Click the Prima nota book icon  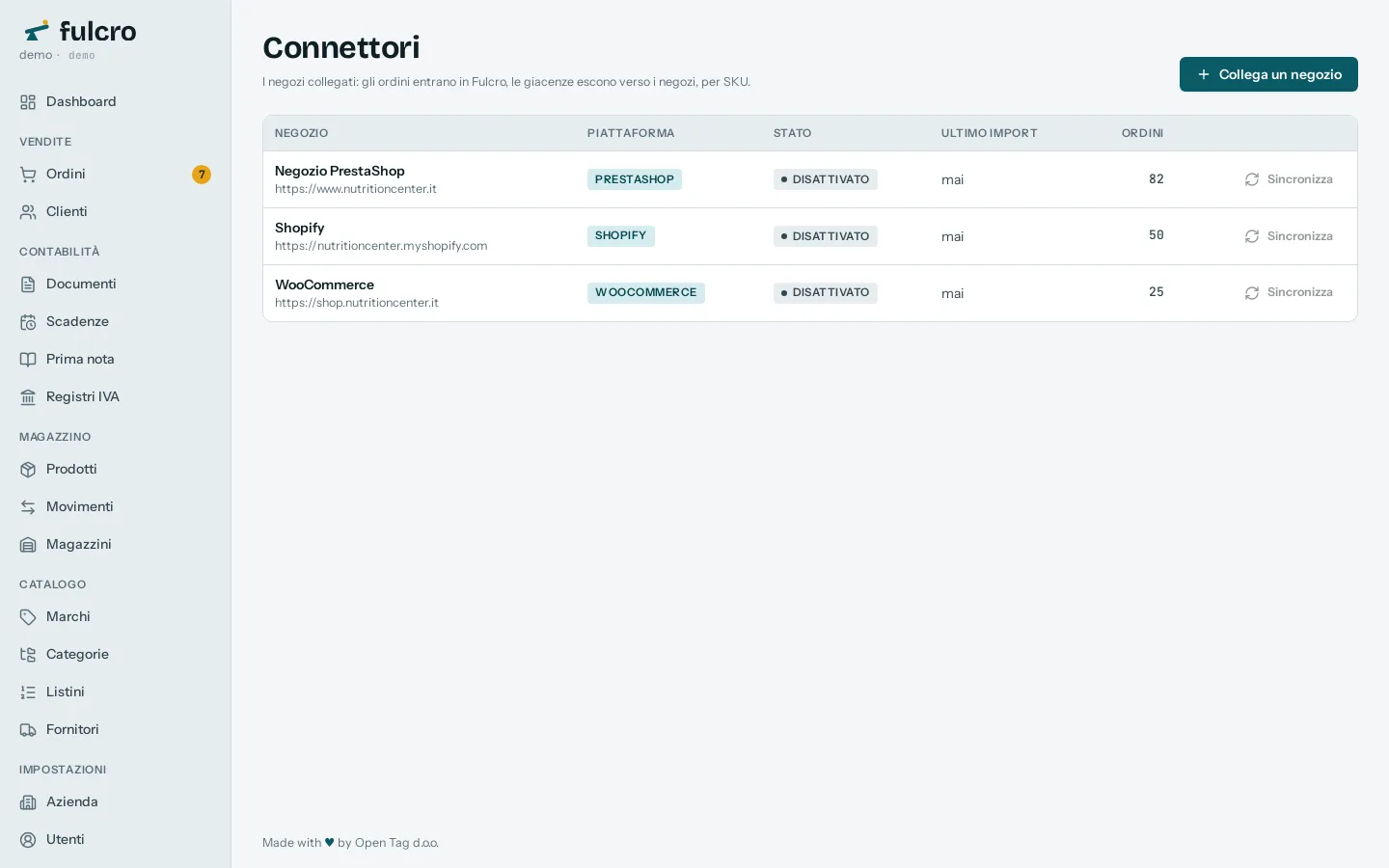pos(28,360)
